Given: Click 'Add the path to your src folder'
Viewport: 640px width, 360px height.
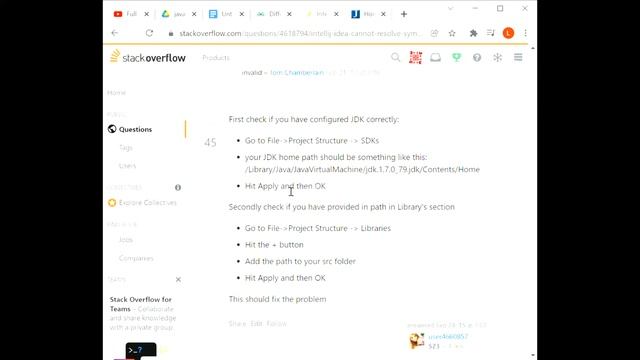Looking at the screenshot, I should [300, 261].
